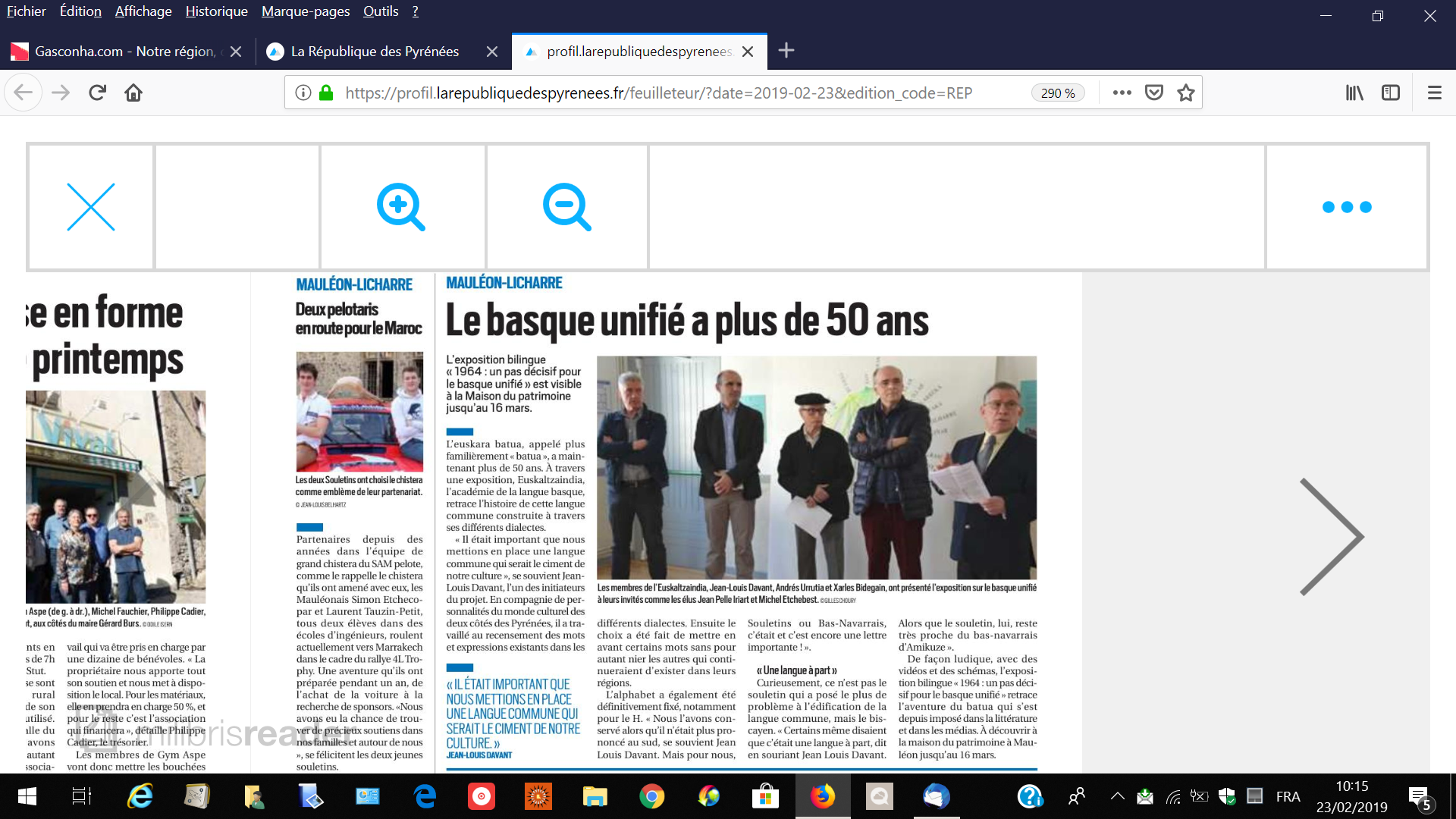Open Chrome from the Windows taskbar
The height and width of the screenshot is (819, 1456).
tap(651, 796)
